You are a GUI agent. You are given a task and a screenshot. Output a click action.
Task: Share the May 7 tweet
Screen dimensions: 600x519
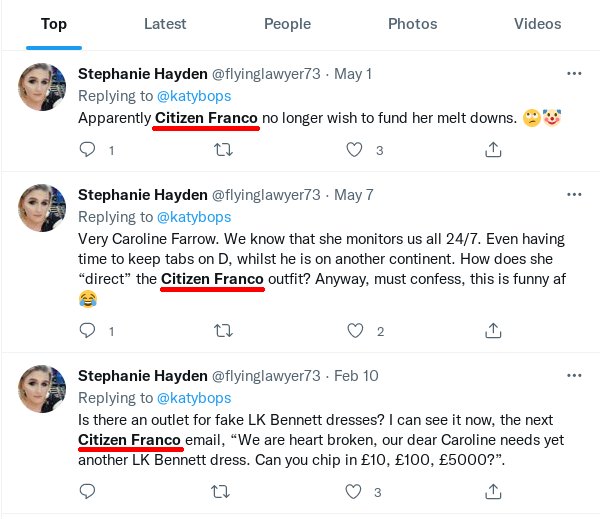point(492,331)
